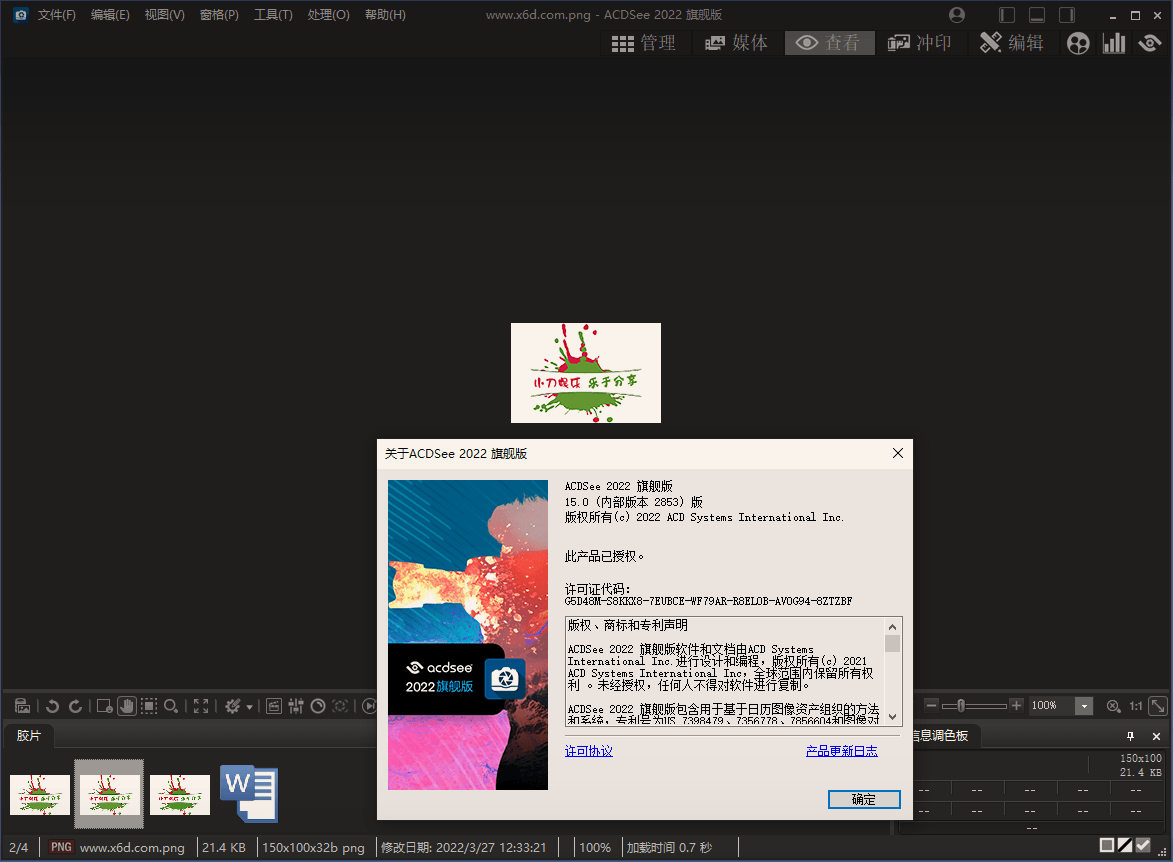Click the magnifier zoom tool icon
This screenshot has height=862, width=1173.
[172, 705]
